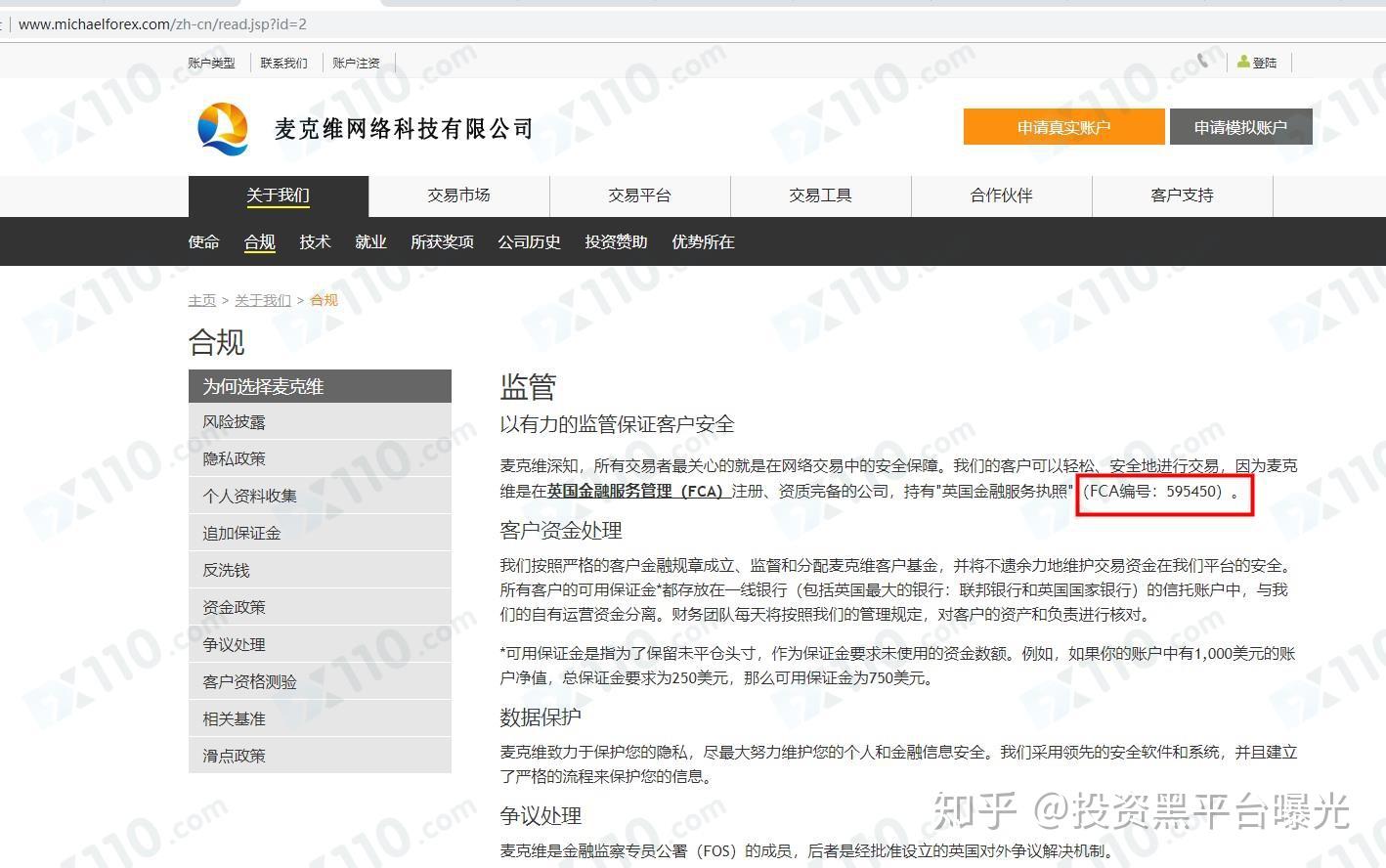Click 以有力的监管保证客户安全 subheading
Viewport: 1386px width, 868px height.
(617, 424)
